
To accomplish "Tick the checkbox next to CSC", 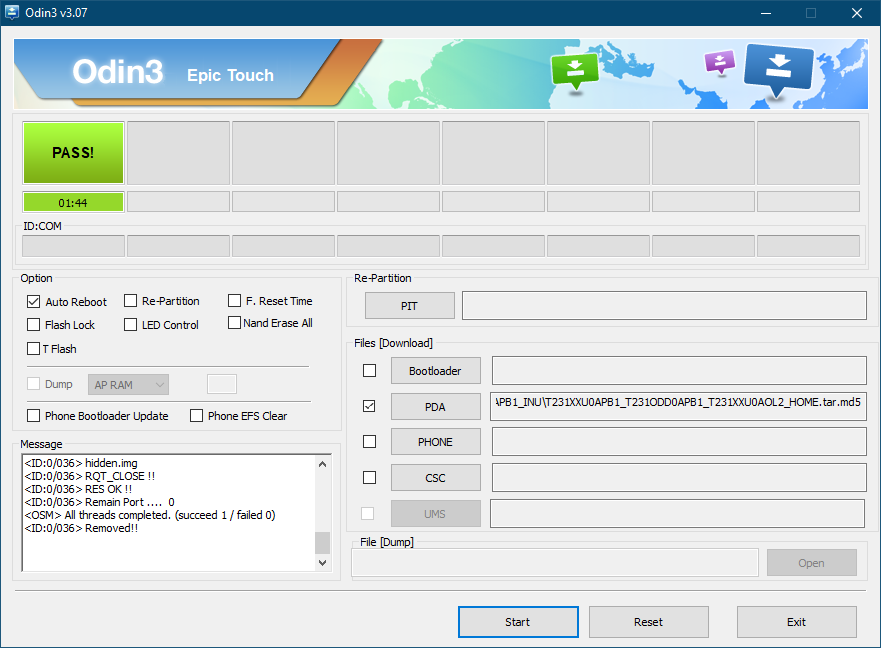I will tap(369, 478).
